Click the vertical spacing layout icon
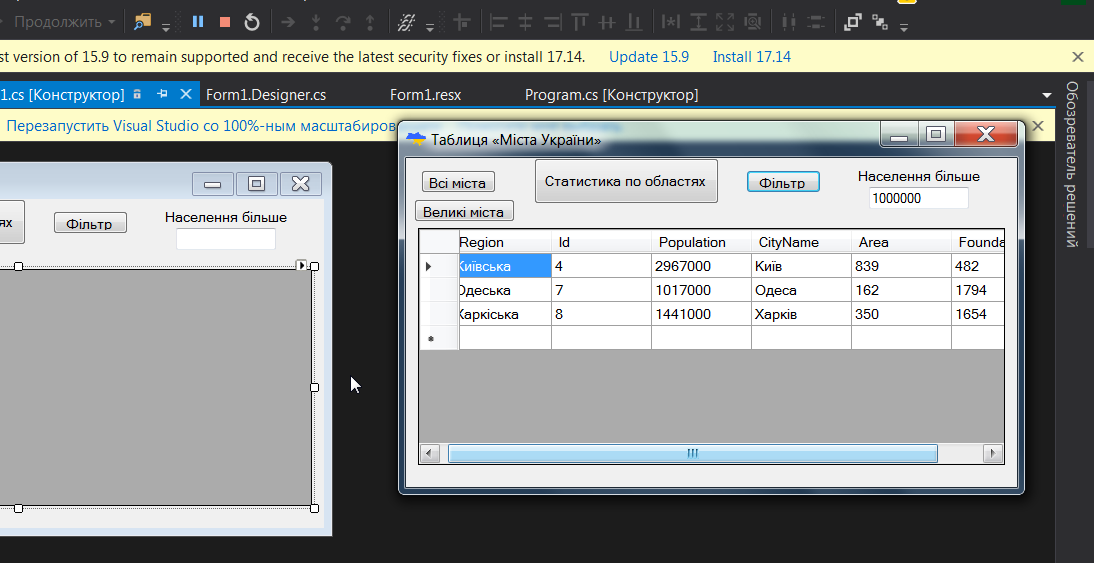 coord(816,22)
